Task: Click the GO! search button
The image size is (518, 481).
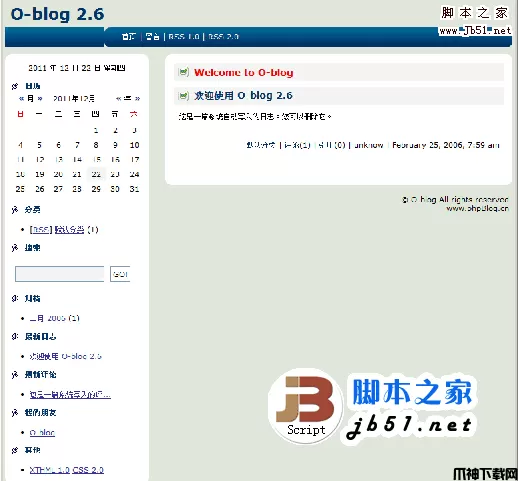Action: tap(120, 274)
